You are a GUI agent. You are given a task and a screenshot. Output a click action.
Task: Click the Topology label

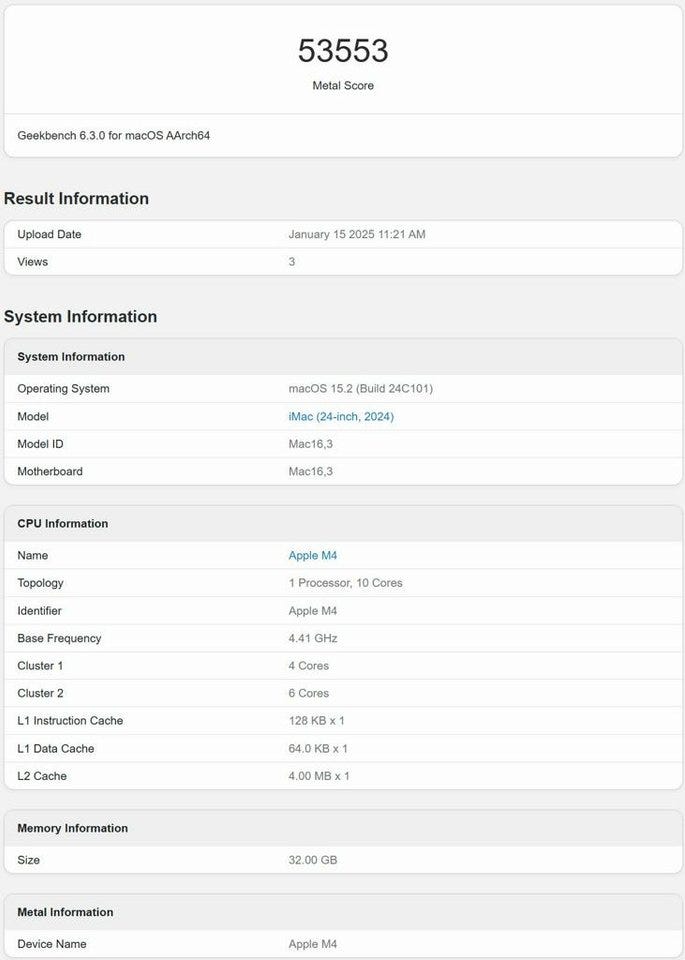click(x=40, y=583)
